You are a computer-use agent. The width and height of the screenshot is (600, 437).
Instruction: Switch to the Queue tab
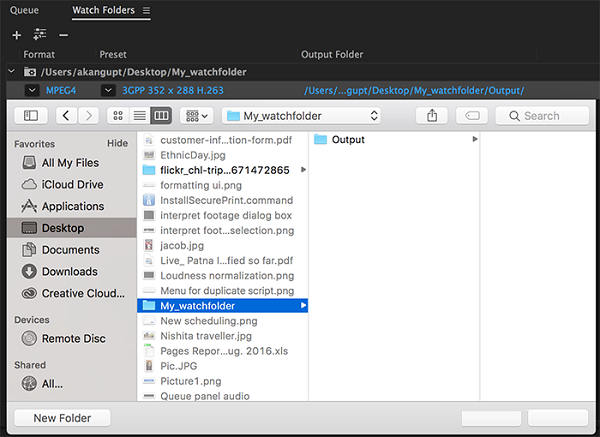coord(25,10)
